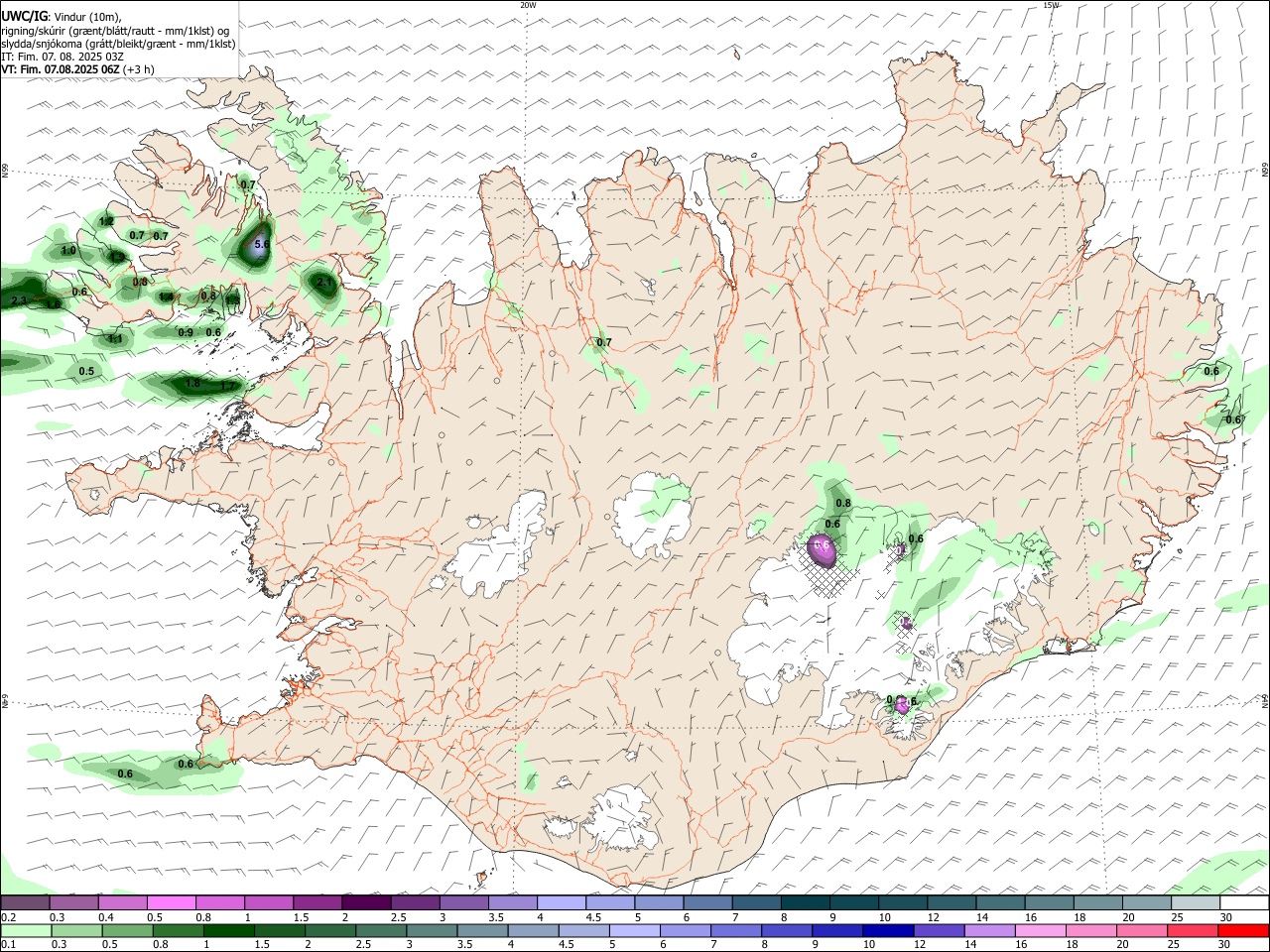Screen dimensions: 1270x952
Task: Click the 'slydda/snjókoma (grátt/bleikt/grænt' description line
Action: (x=118, y=44)
